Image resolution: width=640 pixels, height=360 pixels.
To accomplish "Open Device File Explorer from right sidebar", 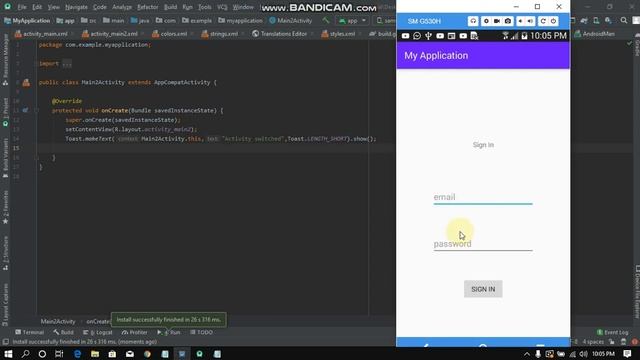I will (x=637, y=292).
